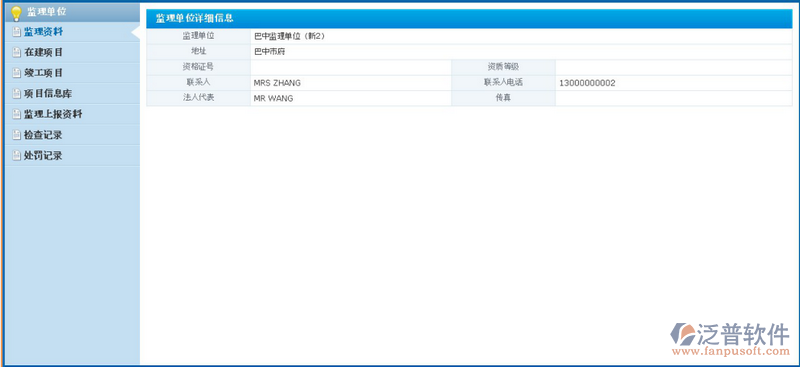Click the document icon next to 监理上报资料
Screen dimensions: 800x367
coord(16,114)
